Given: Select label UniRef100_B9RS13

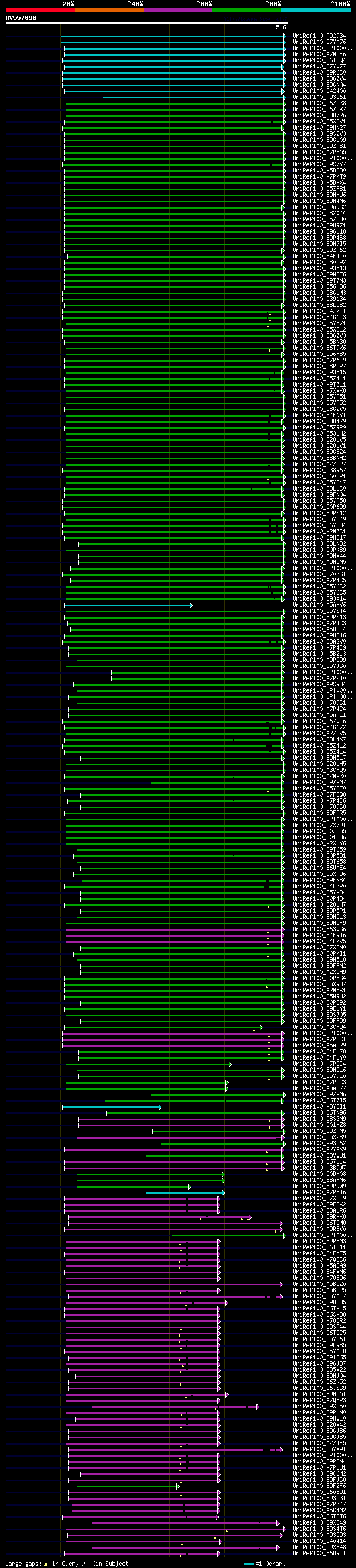Looking at the screenshot, I should pyautogui.click(x=319, y=618).
